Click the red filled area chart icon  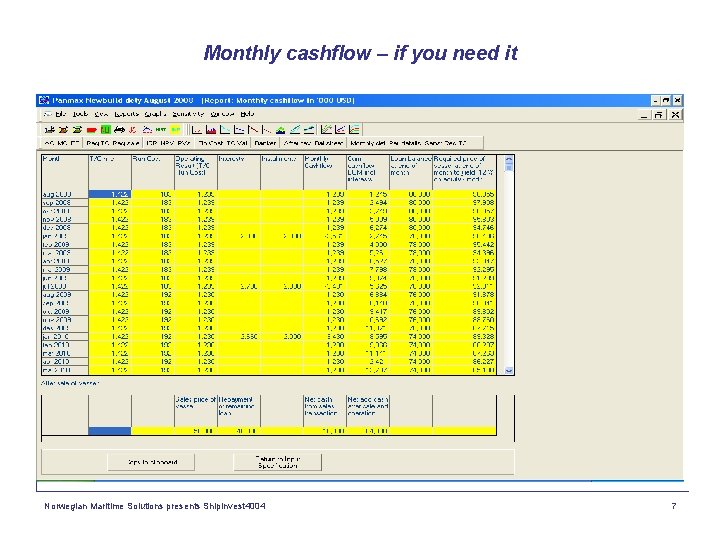pyautogui.click(x=211, y=130)
